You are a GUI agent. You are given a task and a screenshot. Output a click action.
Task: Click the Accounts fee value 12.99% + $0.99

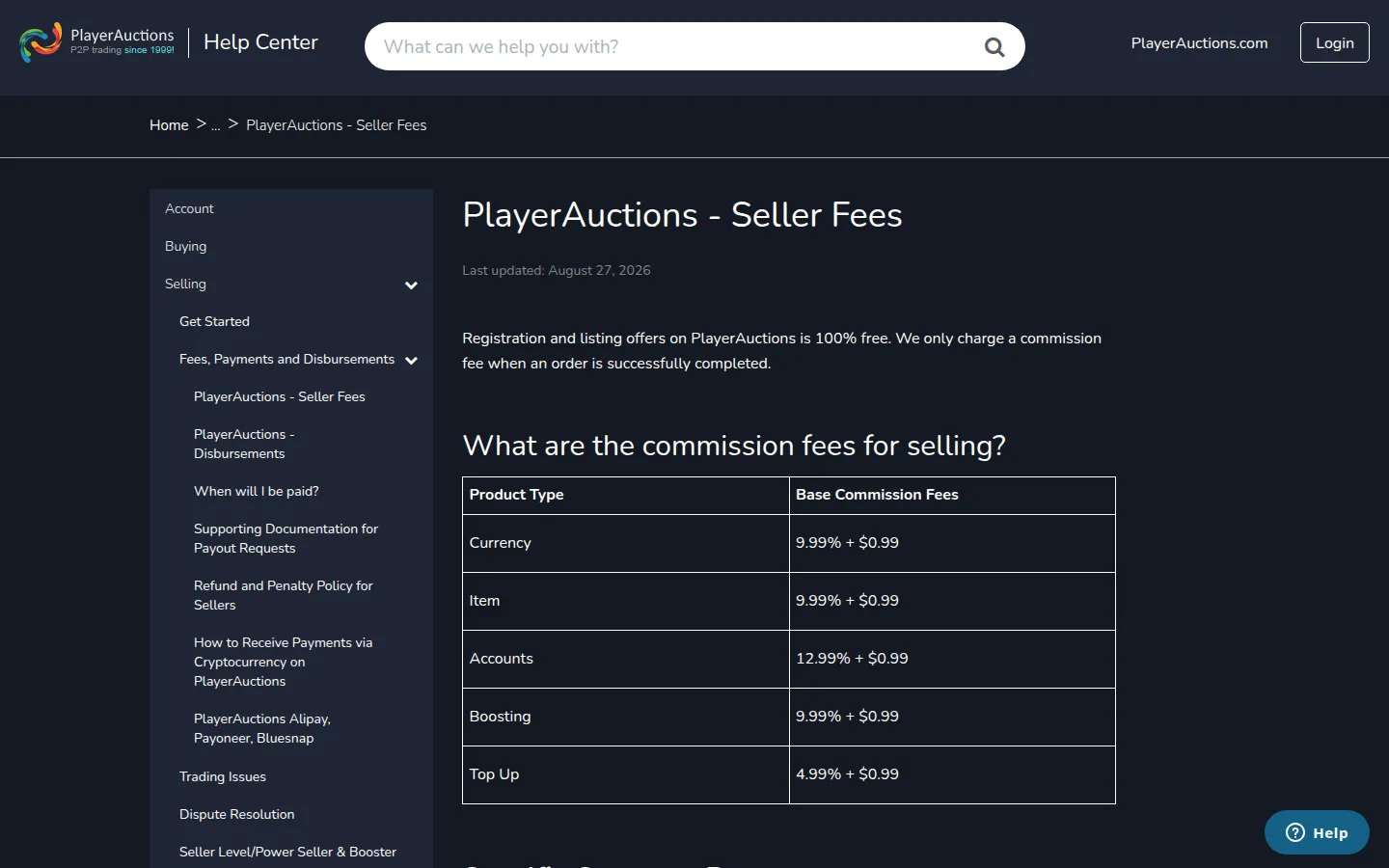coord(852,659)
